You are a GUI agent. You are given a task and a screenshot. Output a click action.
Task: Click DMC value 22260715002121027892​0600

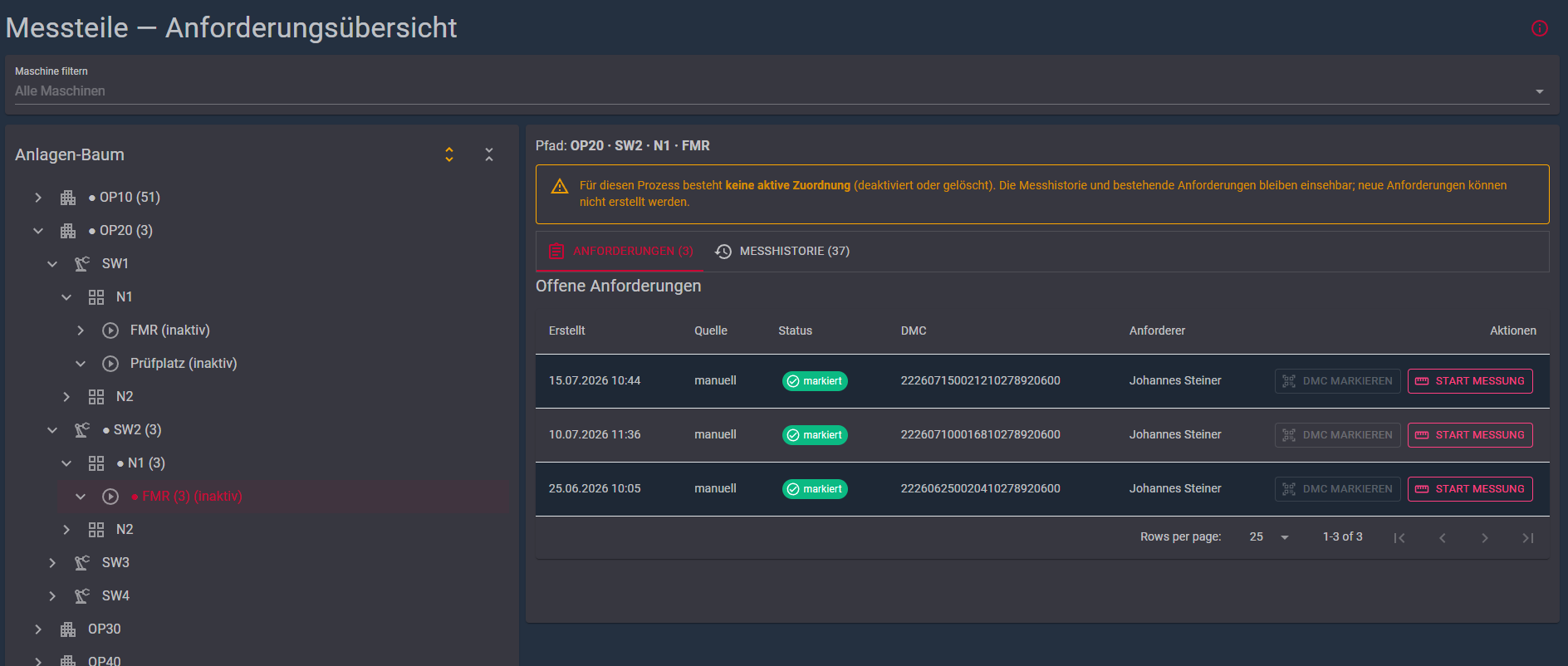coord(980,380)
